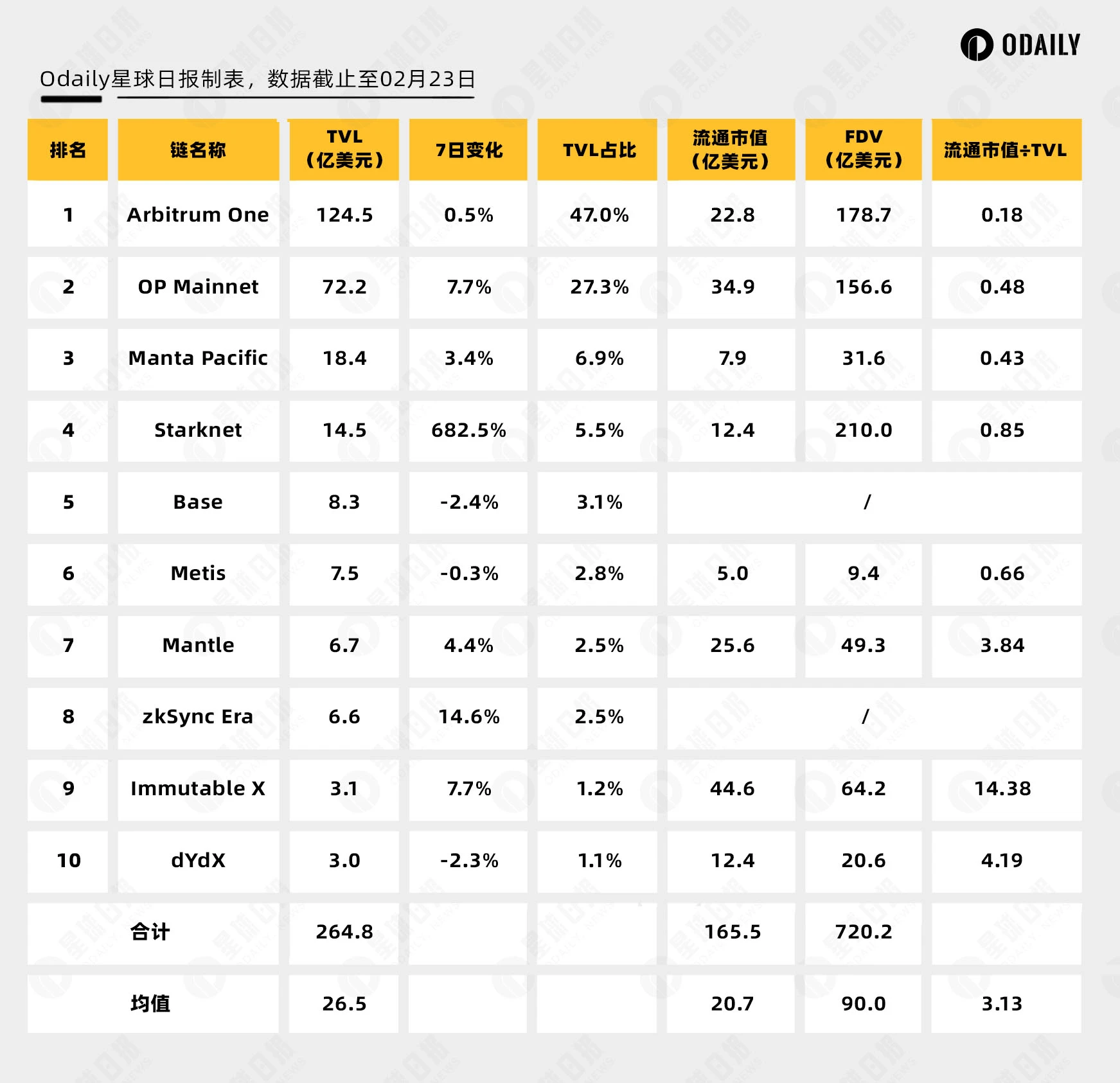Click the ODAILY logo icon
Screen dimensions: 1120x1083
tap(976, 45)
